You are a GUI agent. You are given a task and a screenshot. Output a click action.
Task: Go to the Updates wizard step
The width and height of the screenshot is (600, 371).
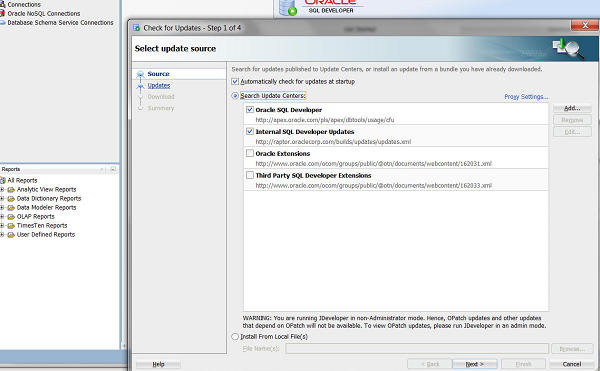click(159, 85)
